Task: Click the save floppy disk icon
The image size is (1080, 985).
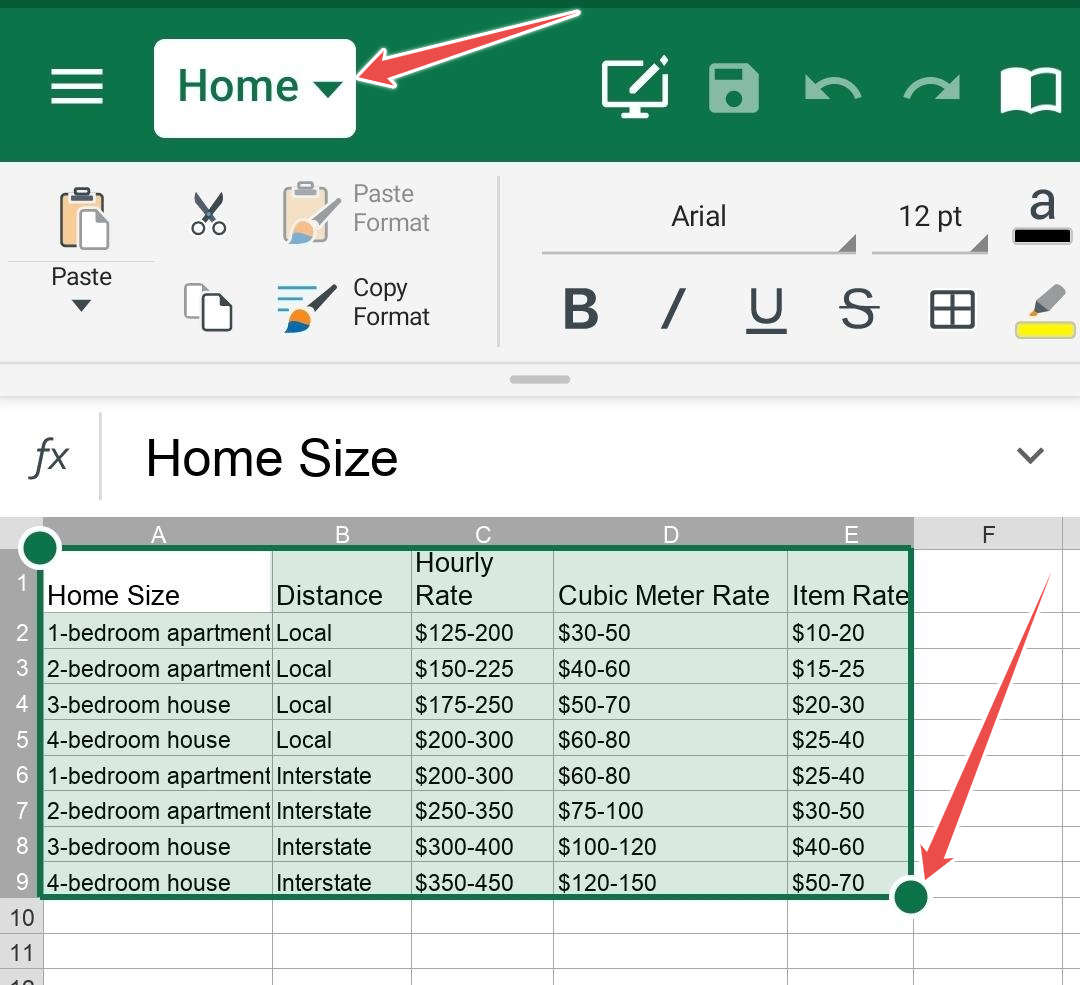Action: point(734,88)
